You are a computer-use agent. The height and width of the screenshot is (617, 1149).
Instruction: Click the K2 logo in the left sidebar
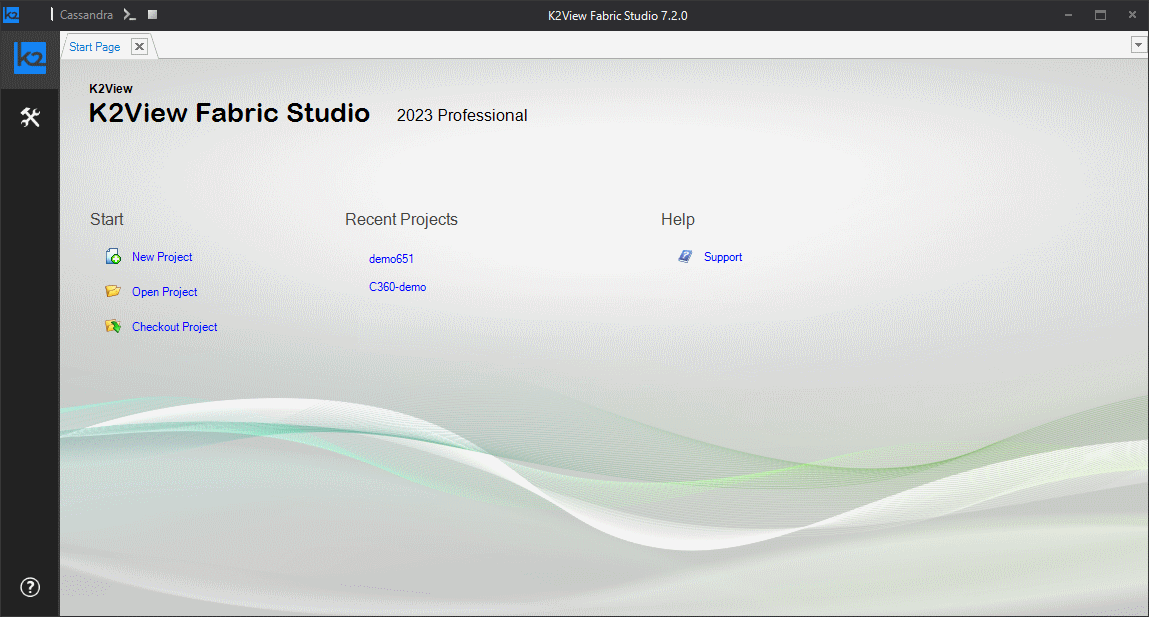tap(30, 58)
